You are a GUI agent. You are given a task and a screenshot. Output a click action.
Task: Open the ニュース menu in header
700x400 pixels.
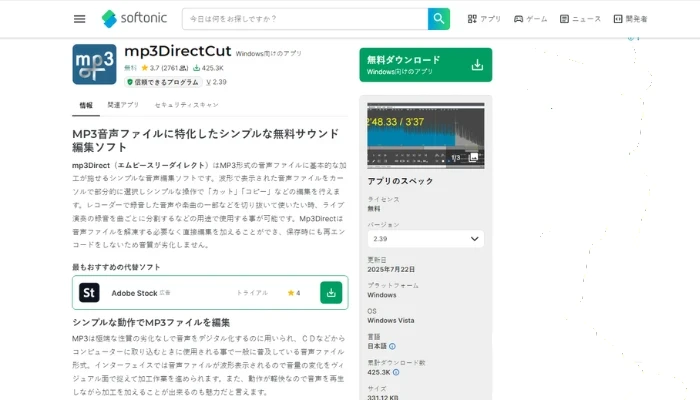tap(580, 19)
